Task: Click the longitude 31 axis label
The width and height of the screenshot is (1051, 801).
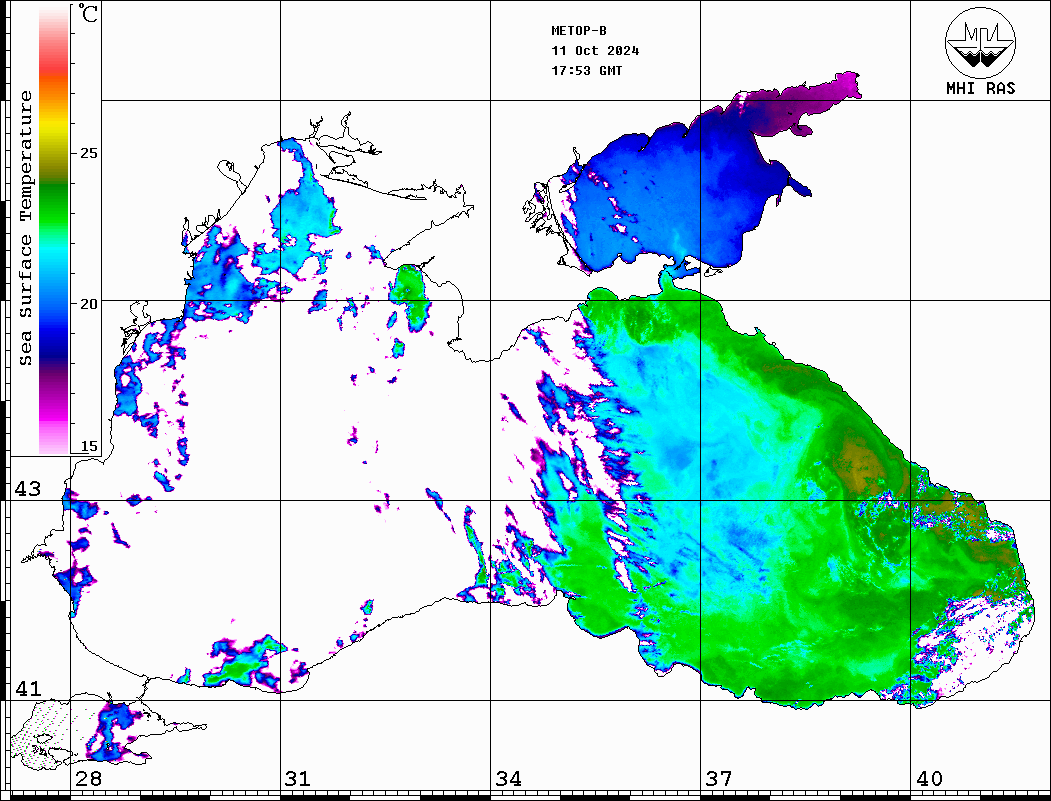Action: [x=297, y=779]
